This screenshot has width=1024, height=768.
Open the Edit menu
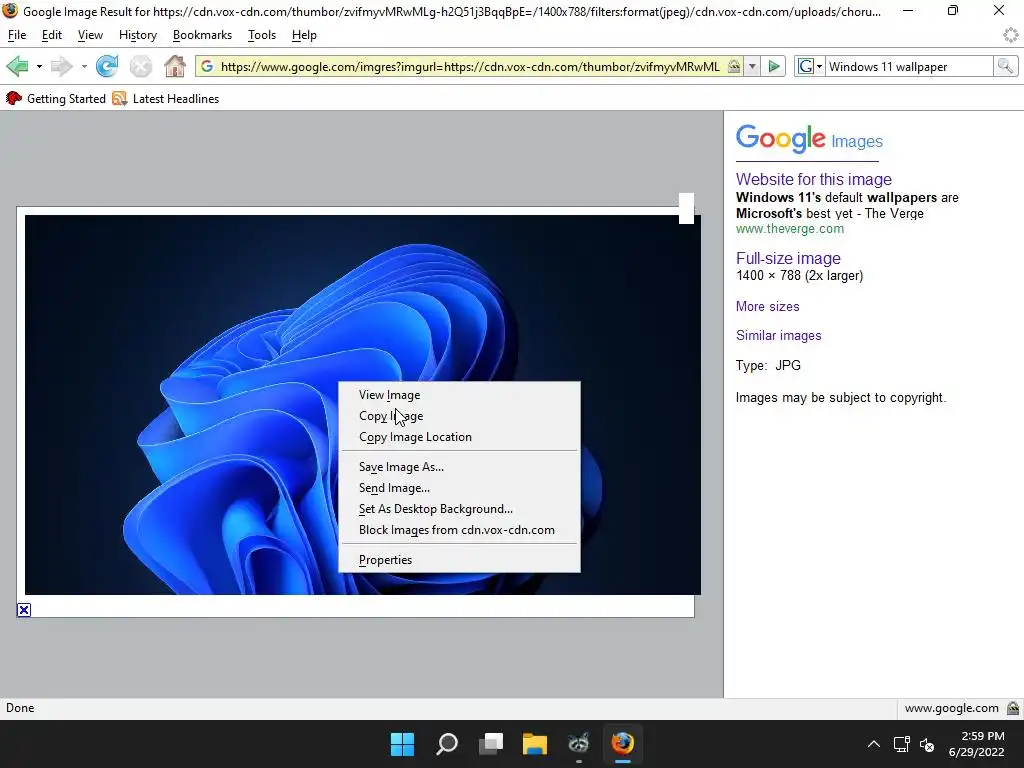click(x=52, y=35)
